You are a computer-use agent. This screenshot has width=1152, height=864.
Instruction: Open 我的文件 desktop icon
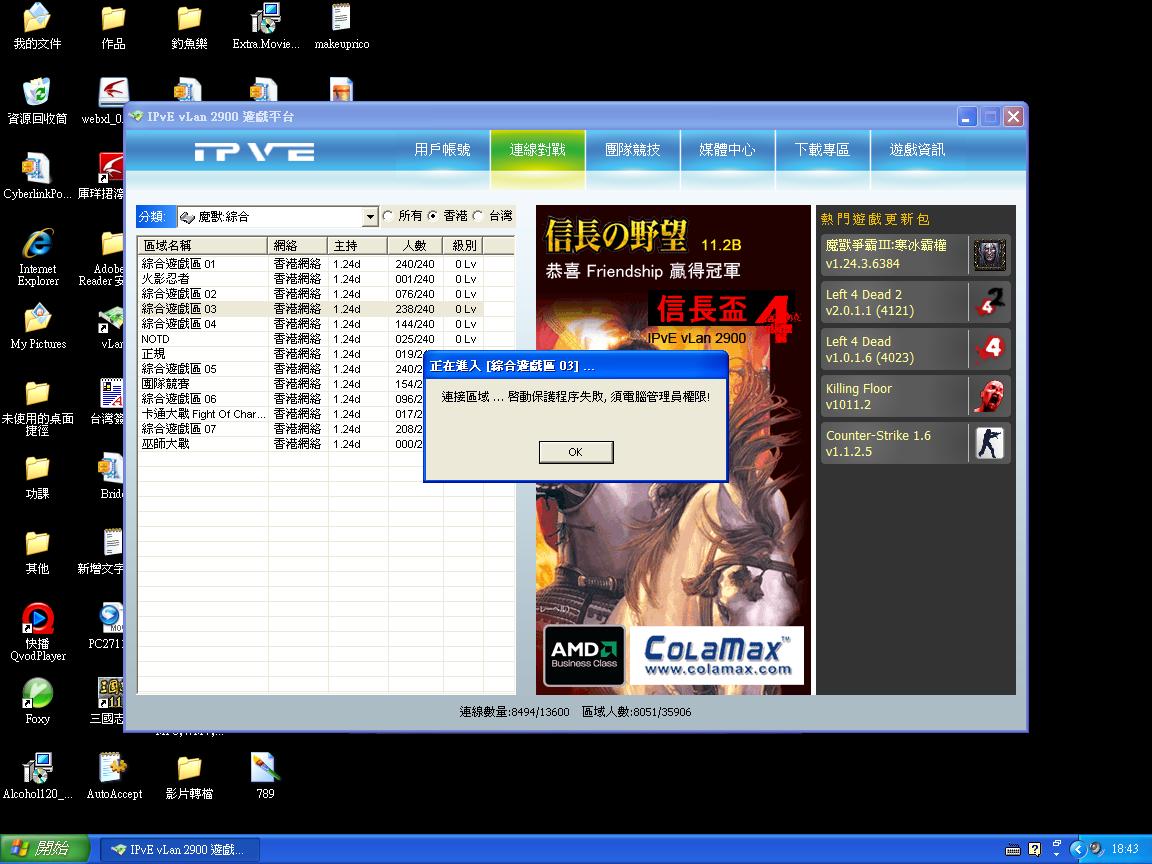(x=37, y=26)
